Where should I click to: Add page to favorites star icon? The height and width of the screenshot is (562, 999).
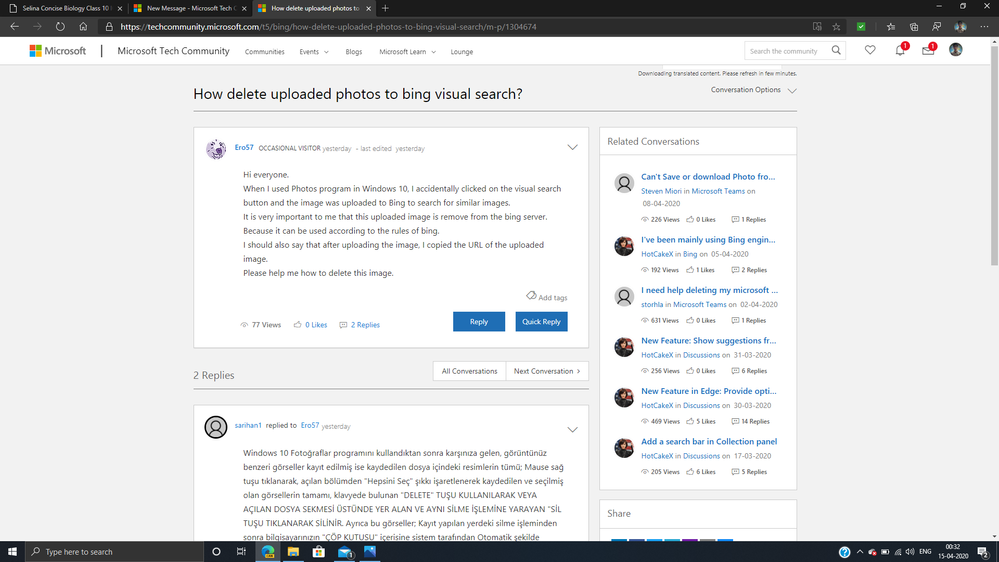836,27
